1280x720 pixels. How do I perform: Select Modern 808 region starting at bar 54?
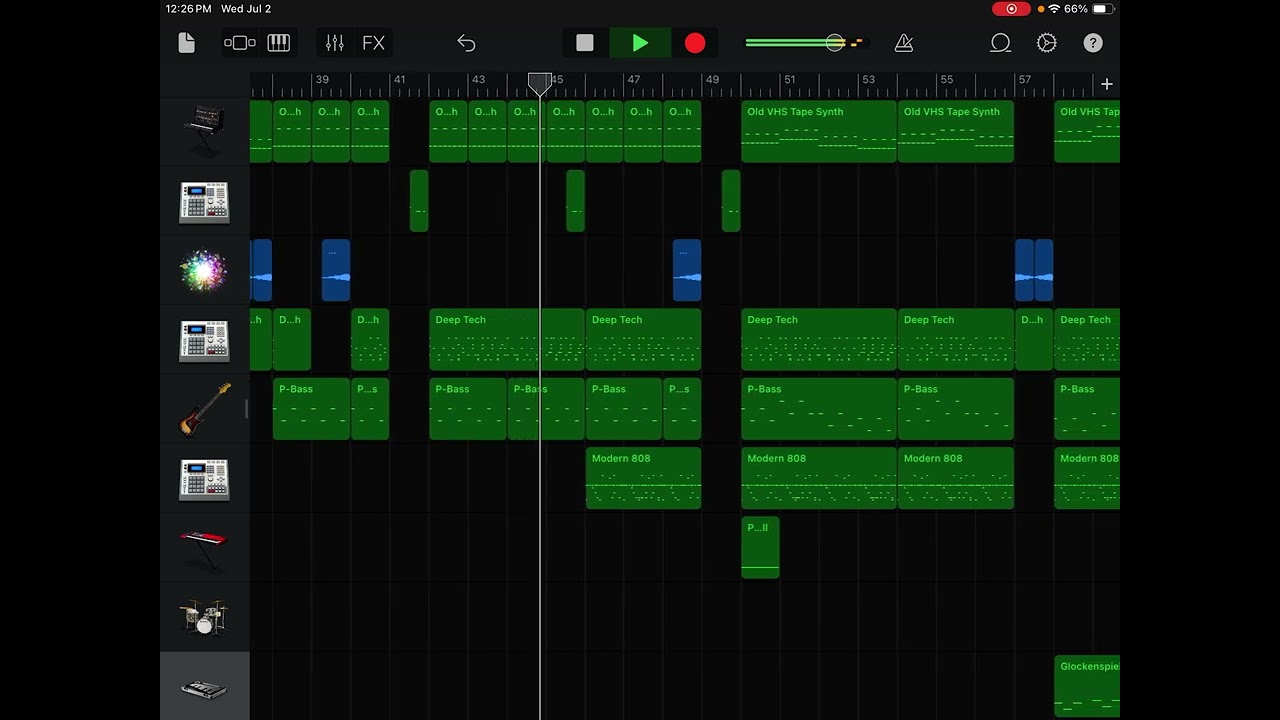coord(956,478)
